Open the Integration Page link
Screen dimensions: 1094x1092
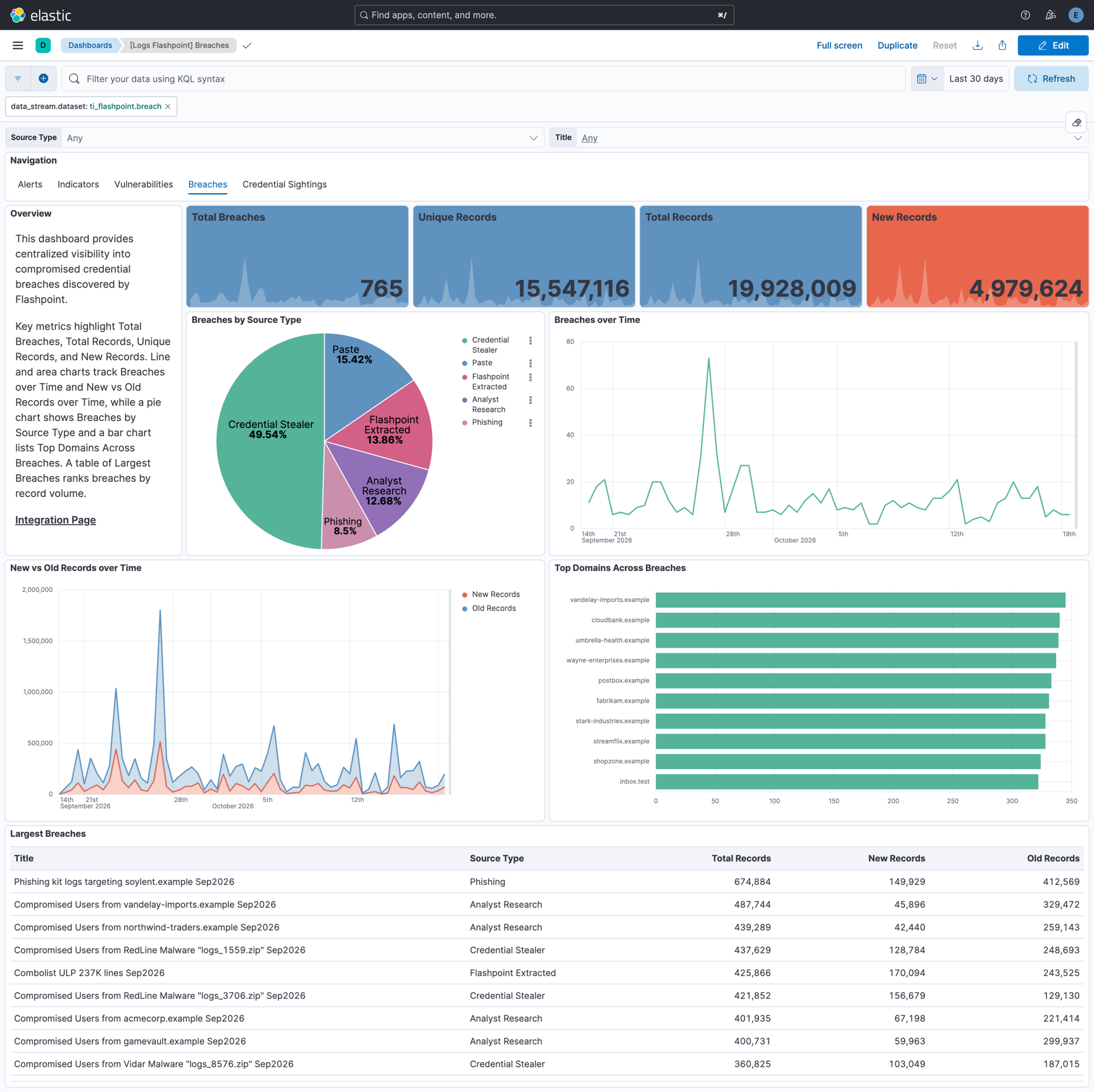click(x=56, y=520)
